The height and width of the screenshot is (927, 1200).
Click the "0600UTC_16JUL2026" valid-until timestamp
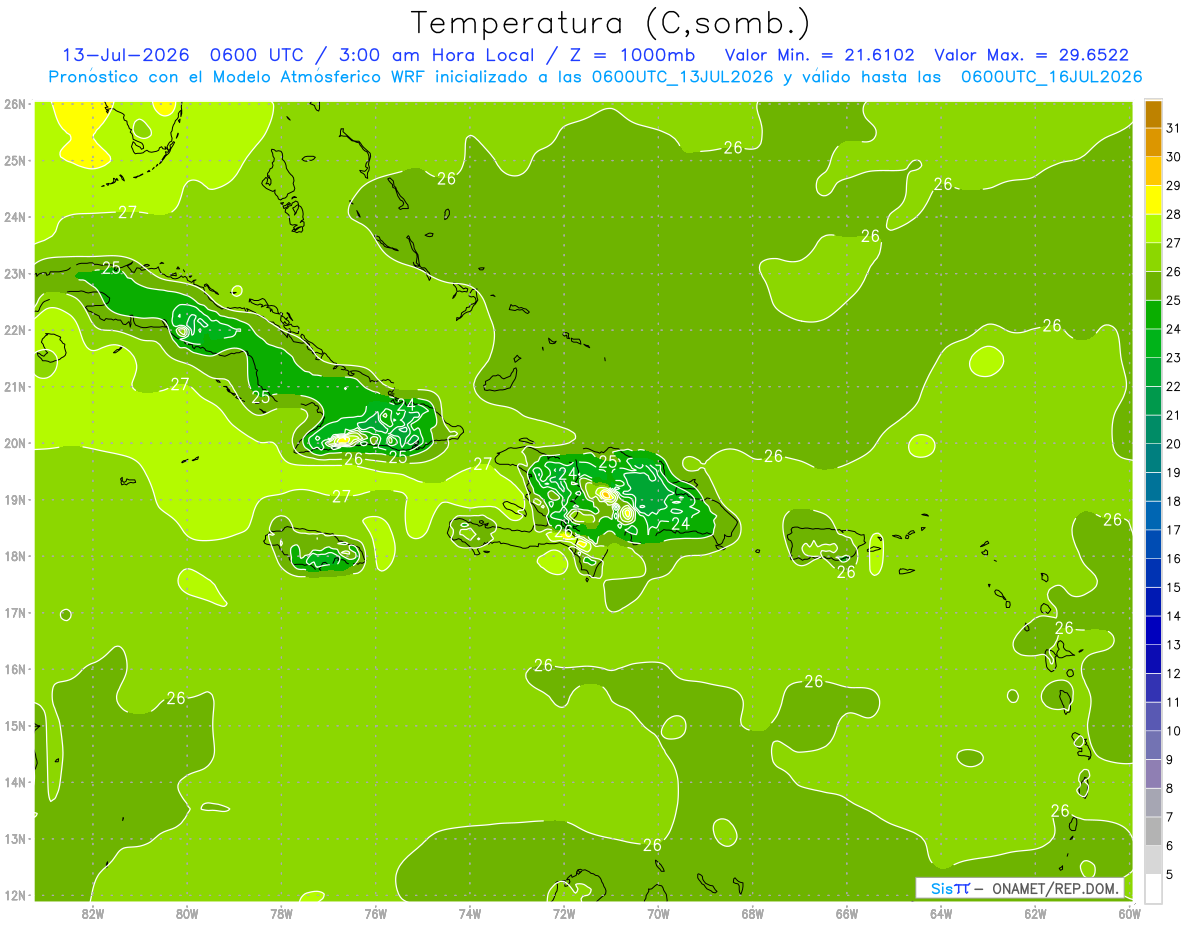pos(1051,76)
